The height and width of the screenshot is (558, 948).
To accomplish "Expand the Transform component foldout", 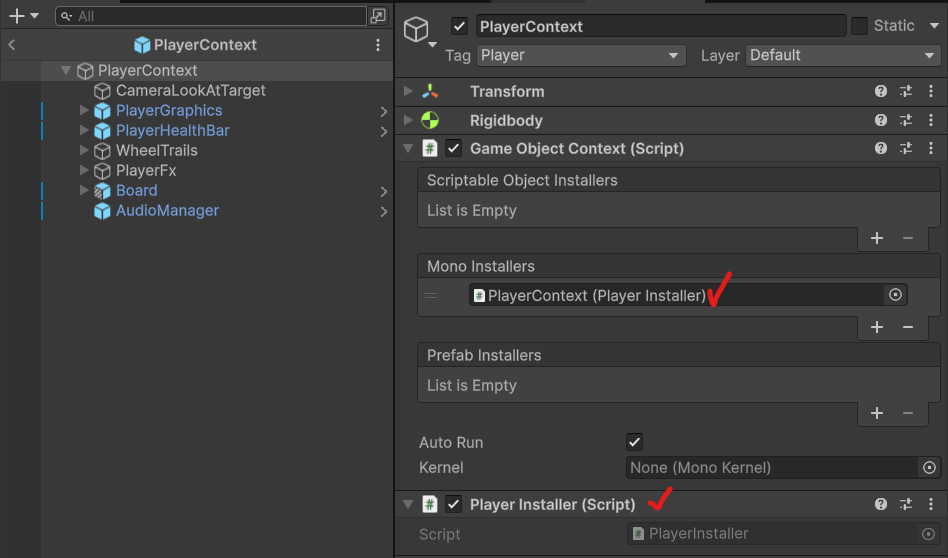I will [x=408, y=91].
